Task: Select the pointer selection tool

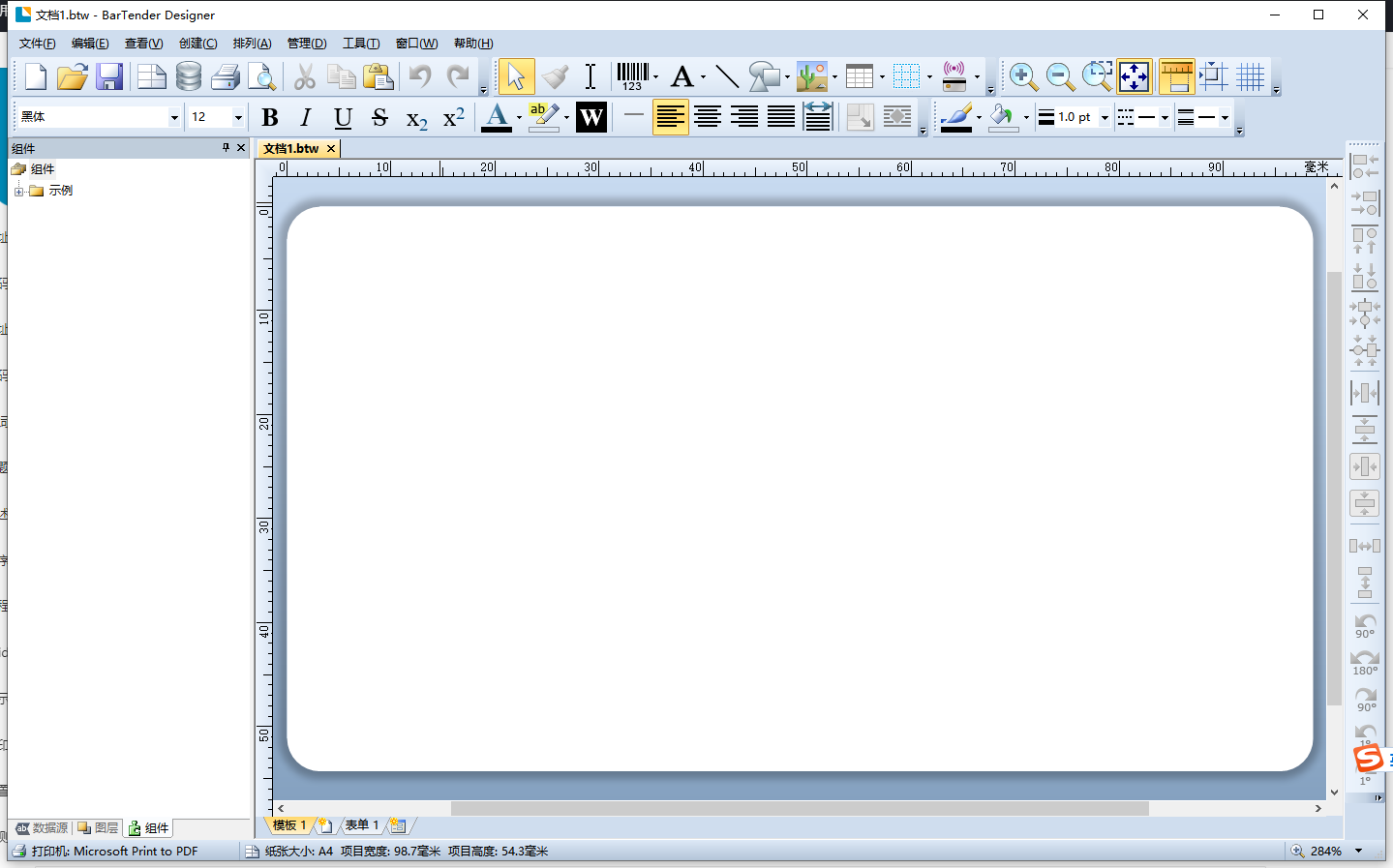Action: pyautogui.click(x=515, y=76)
